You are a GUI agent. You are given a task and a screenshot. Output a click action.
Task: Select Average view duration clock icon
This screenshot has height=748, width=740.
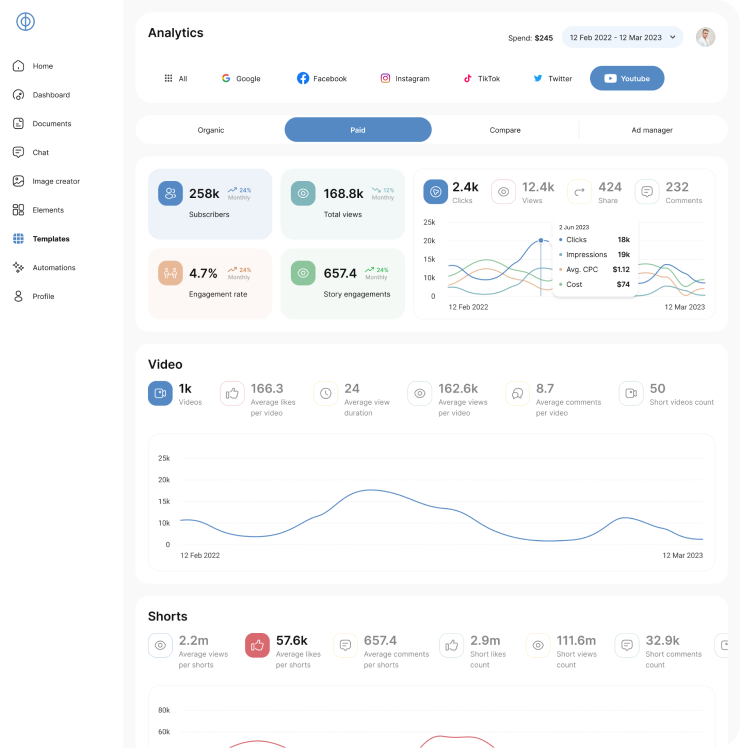(x=326, y=393)
